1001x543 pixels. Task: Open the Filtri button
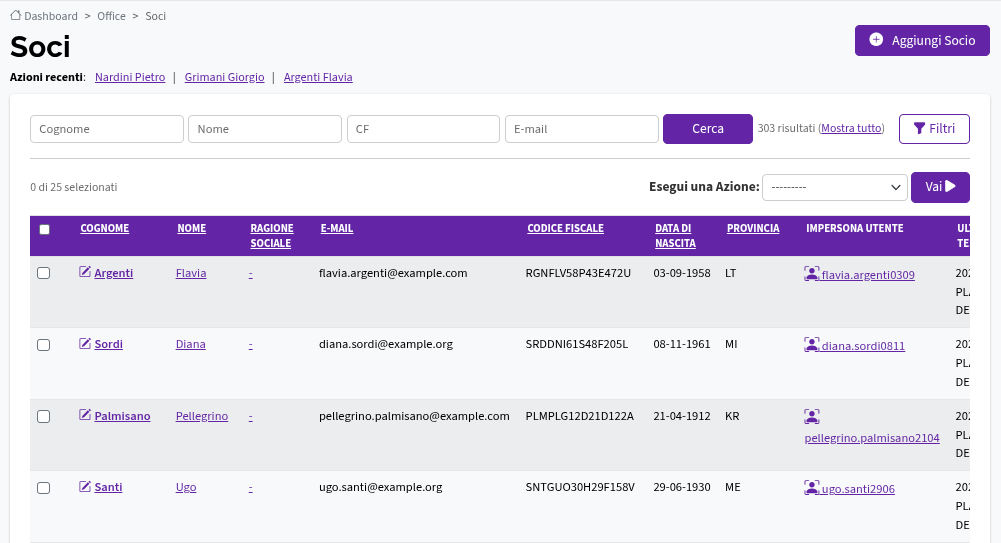pos(935,129)
